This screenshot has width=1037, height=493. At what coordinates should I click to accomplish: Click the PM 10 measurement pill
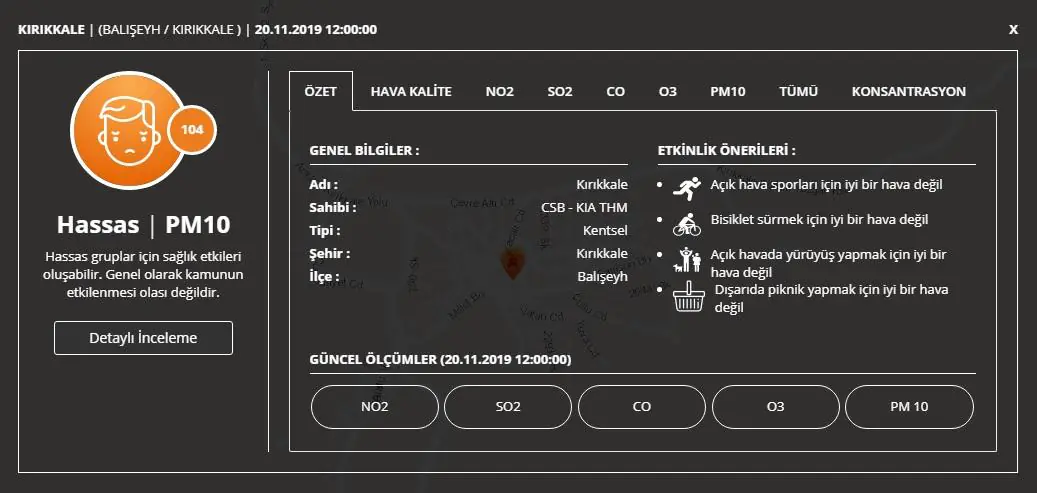[909, 407]
